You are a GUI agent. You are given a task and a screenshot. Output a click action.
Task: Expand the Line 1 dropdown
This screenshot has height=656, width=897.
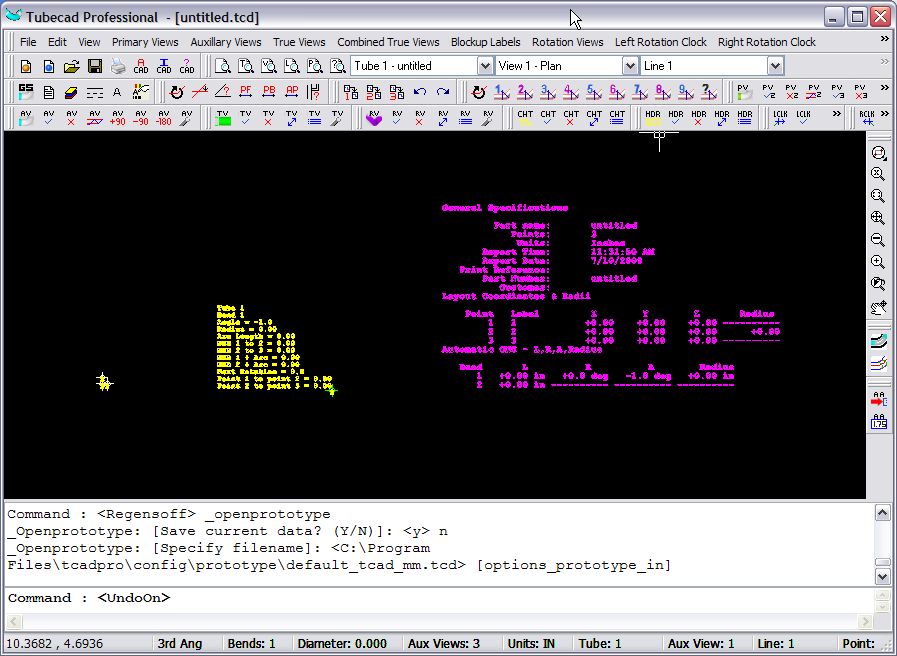(x=775, y=66)
